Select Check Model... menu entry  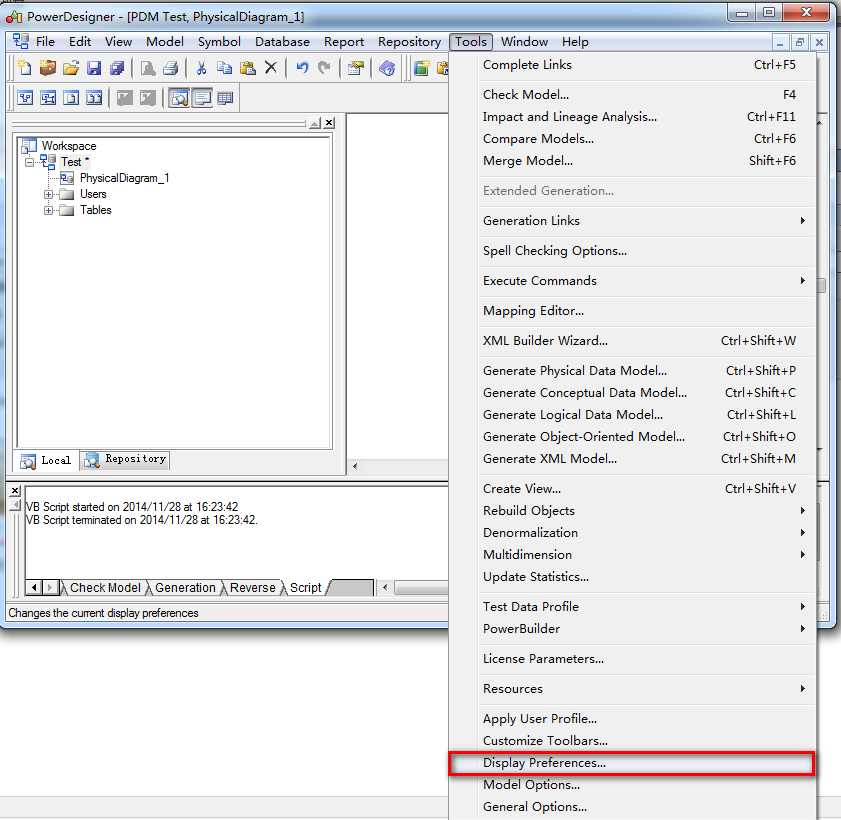(632, 94)
